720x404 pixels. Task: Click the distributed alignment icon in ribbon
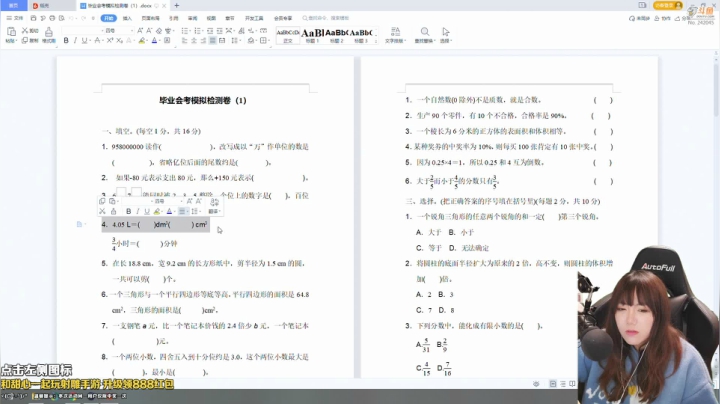click(222, 40)
